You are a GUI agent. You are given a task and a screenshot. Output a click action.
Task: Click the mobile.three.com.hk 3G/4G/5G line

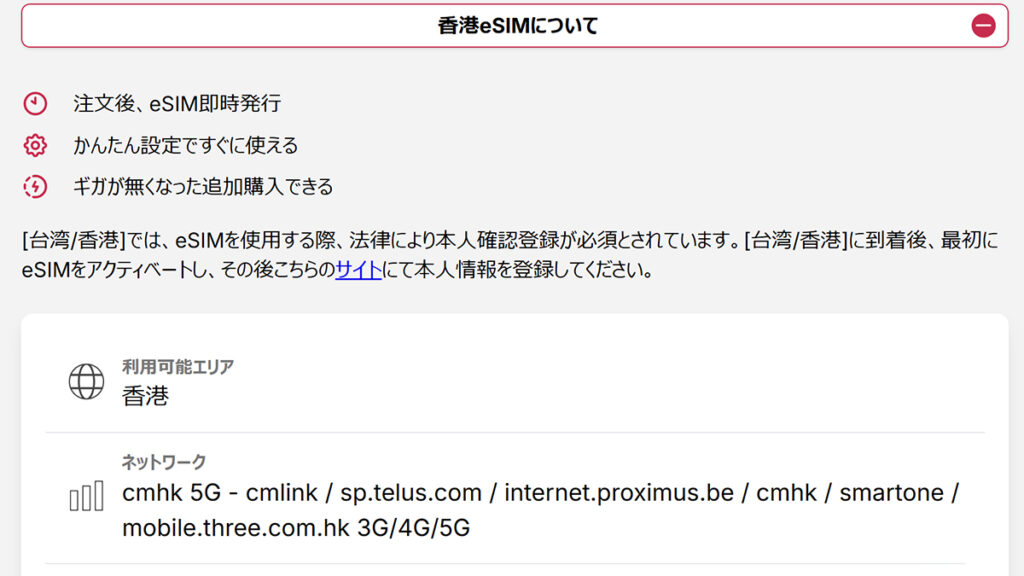296,527
